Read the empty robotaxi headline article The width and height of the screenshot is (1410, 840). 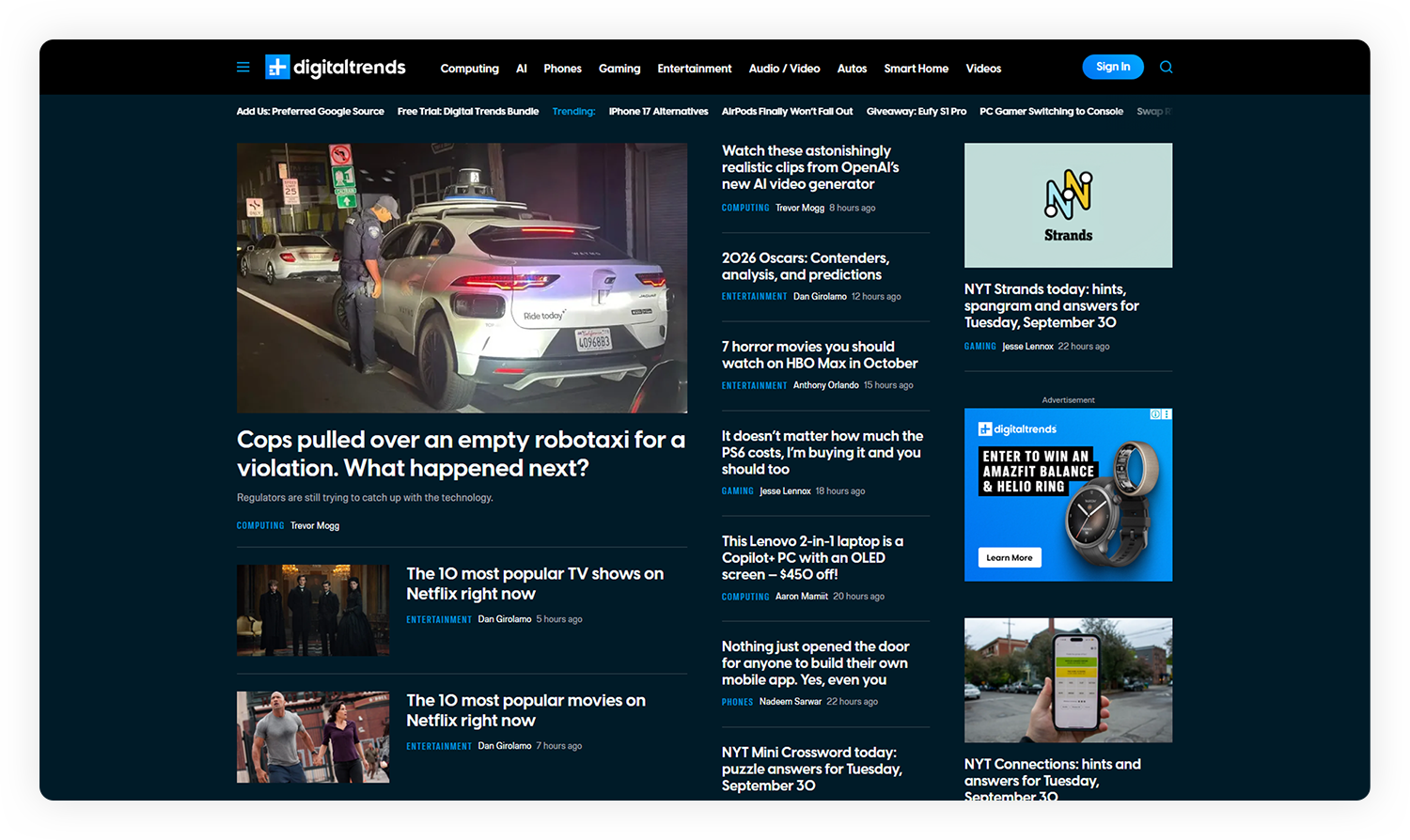click(461, 454)
